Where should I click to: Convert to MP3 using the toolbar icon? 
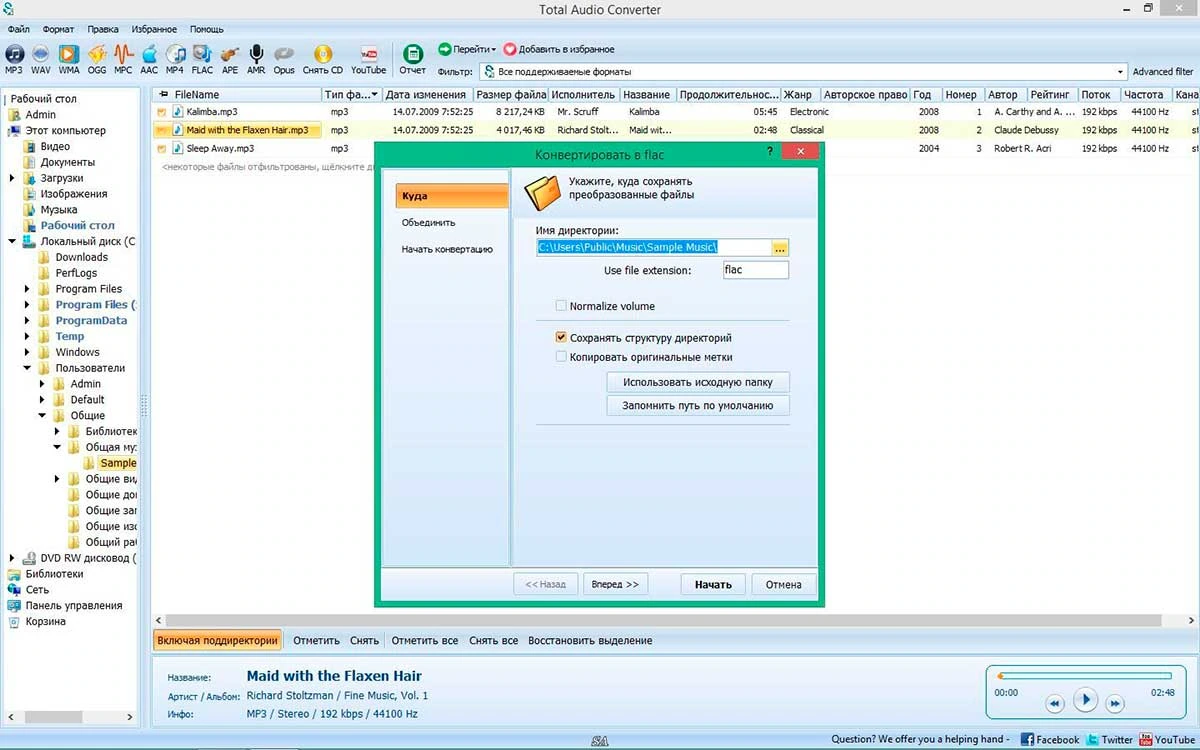[14, 59]
